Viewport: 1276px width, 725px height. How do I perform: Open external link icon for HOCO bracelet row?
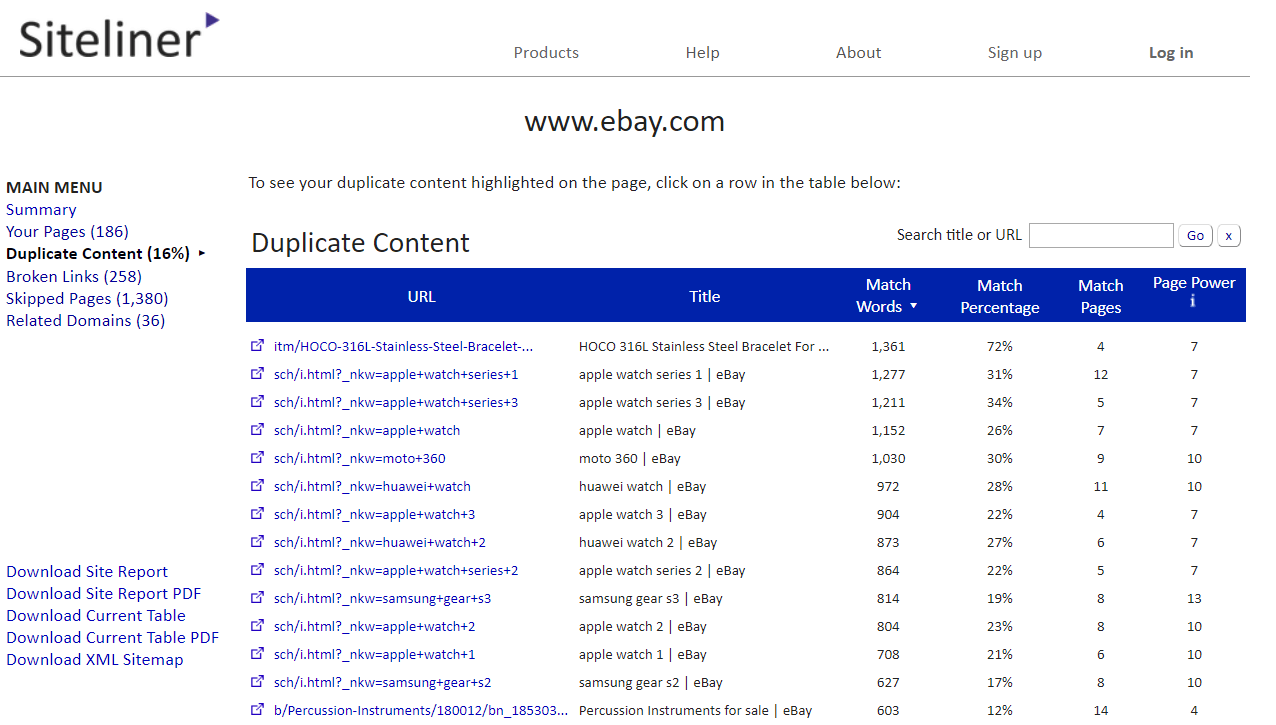coord(257,346)
